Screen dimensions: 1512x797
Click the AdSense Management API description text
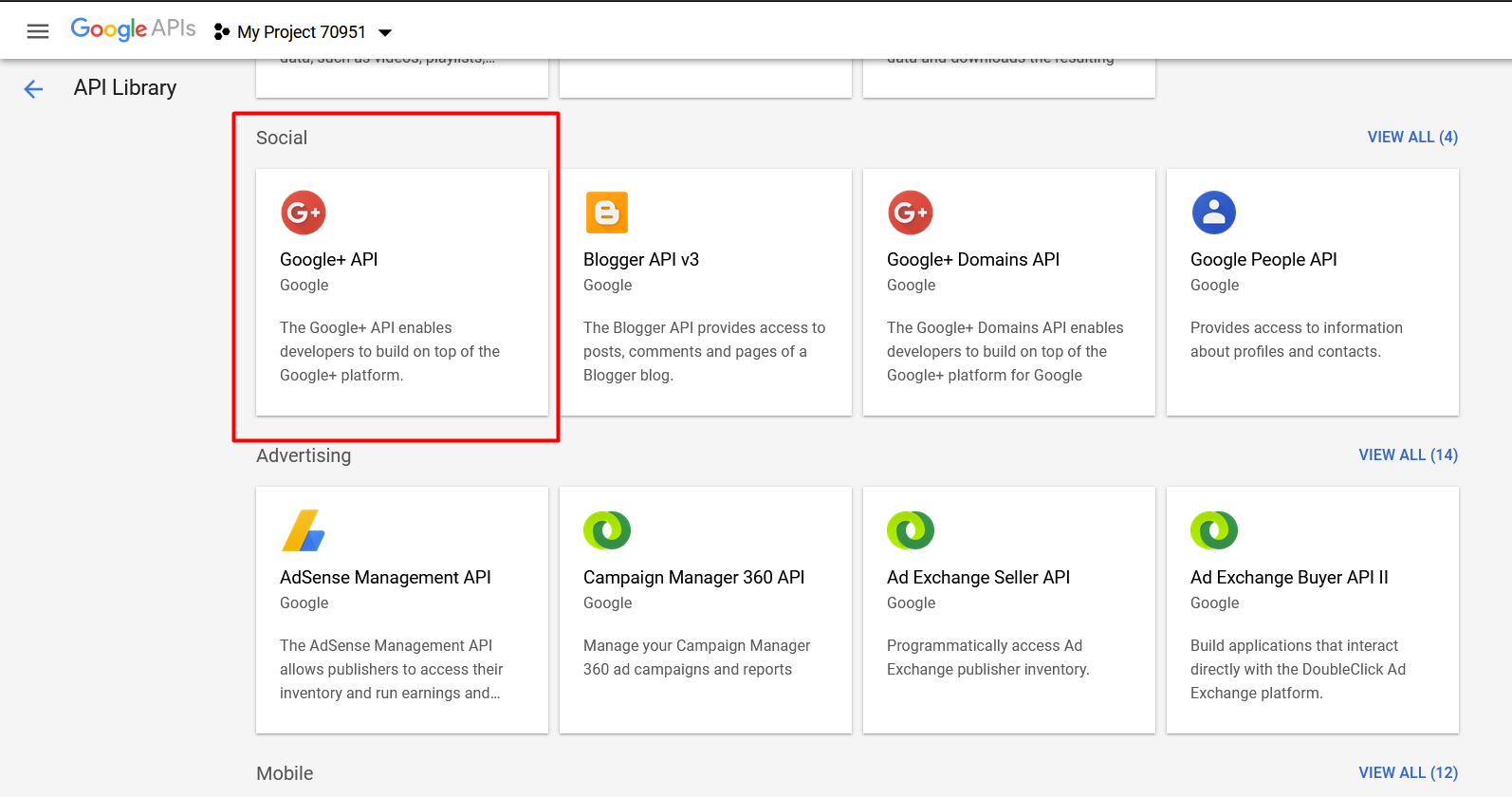391,669
